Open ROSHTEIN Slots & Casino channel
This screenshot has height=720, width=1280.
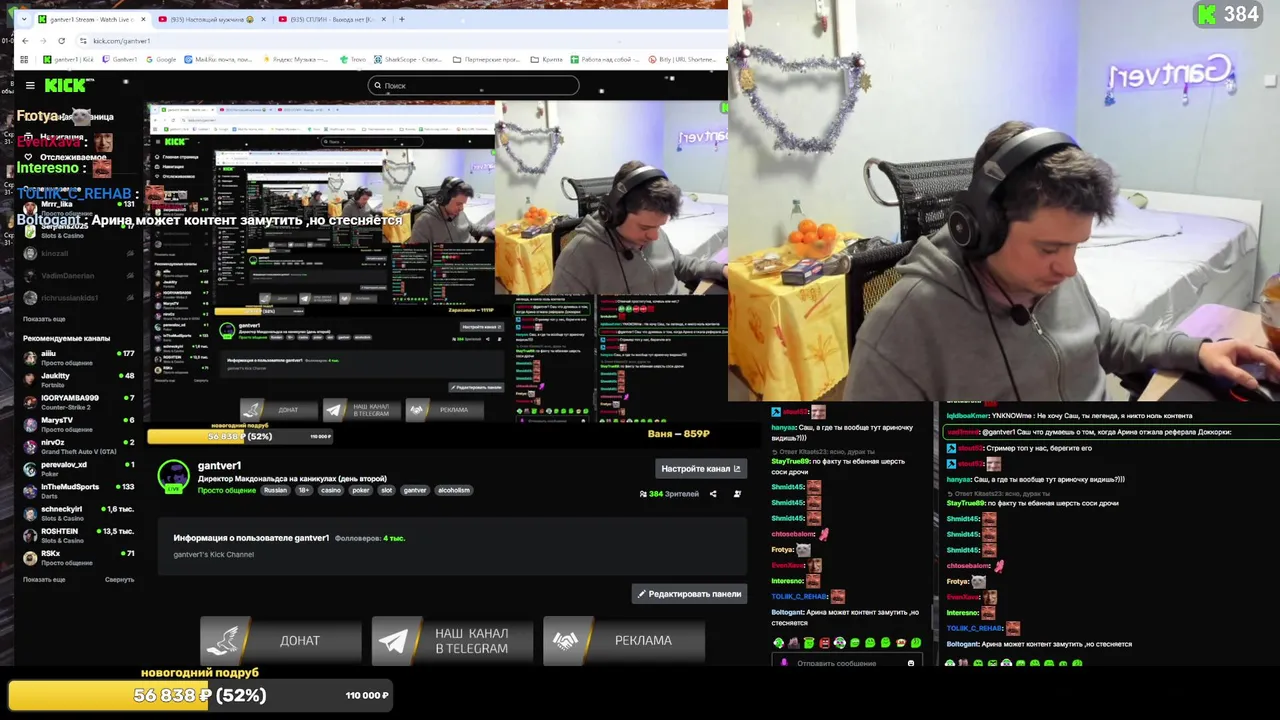(x=78, y=535)
